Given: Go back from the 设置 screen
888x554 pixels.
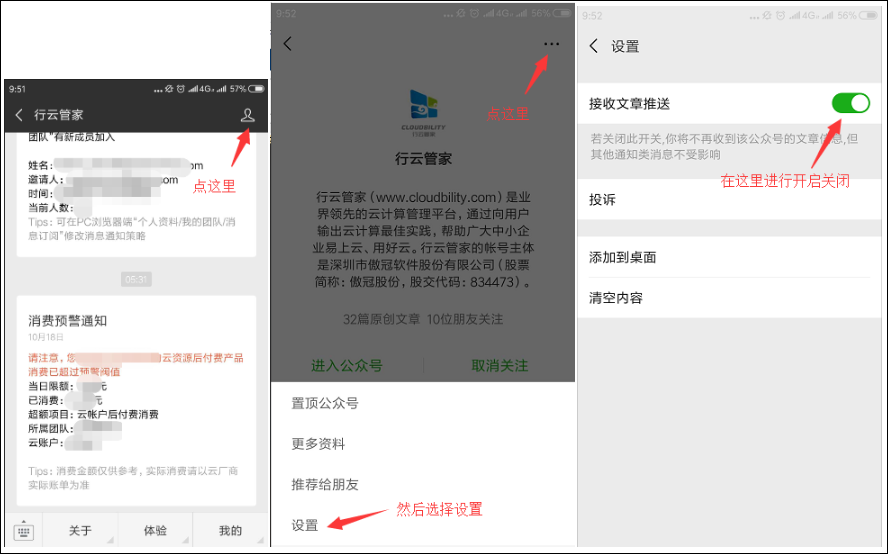Looking at the screenshot, I should (x=594, y=46).
